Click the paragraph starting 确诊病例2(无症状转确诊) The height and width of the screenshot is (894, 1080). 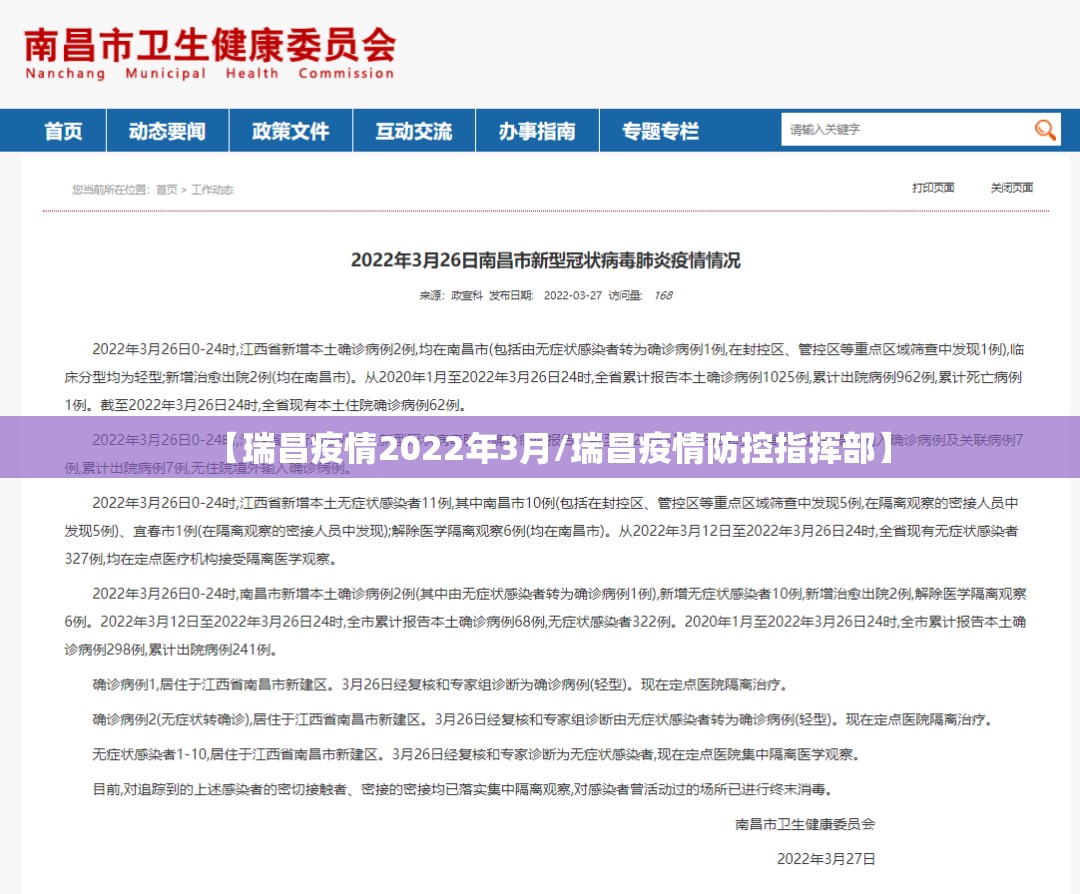click(x=543, y=720)
